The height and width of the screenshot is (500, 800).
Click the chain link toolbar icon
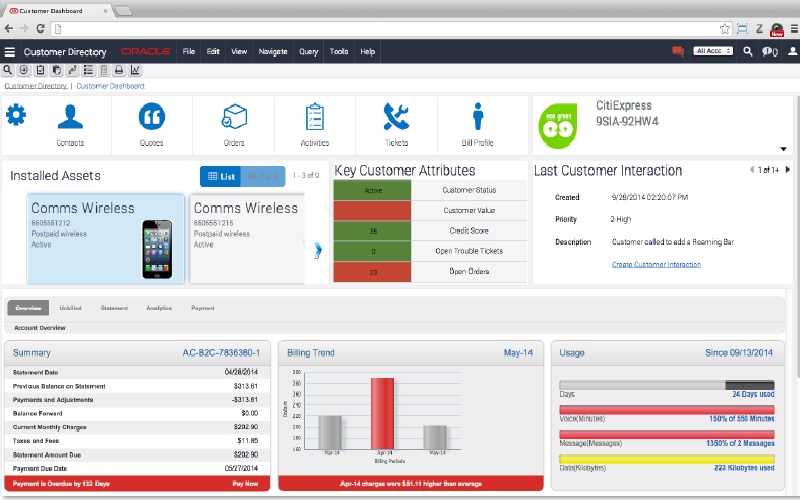[72, 70]
